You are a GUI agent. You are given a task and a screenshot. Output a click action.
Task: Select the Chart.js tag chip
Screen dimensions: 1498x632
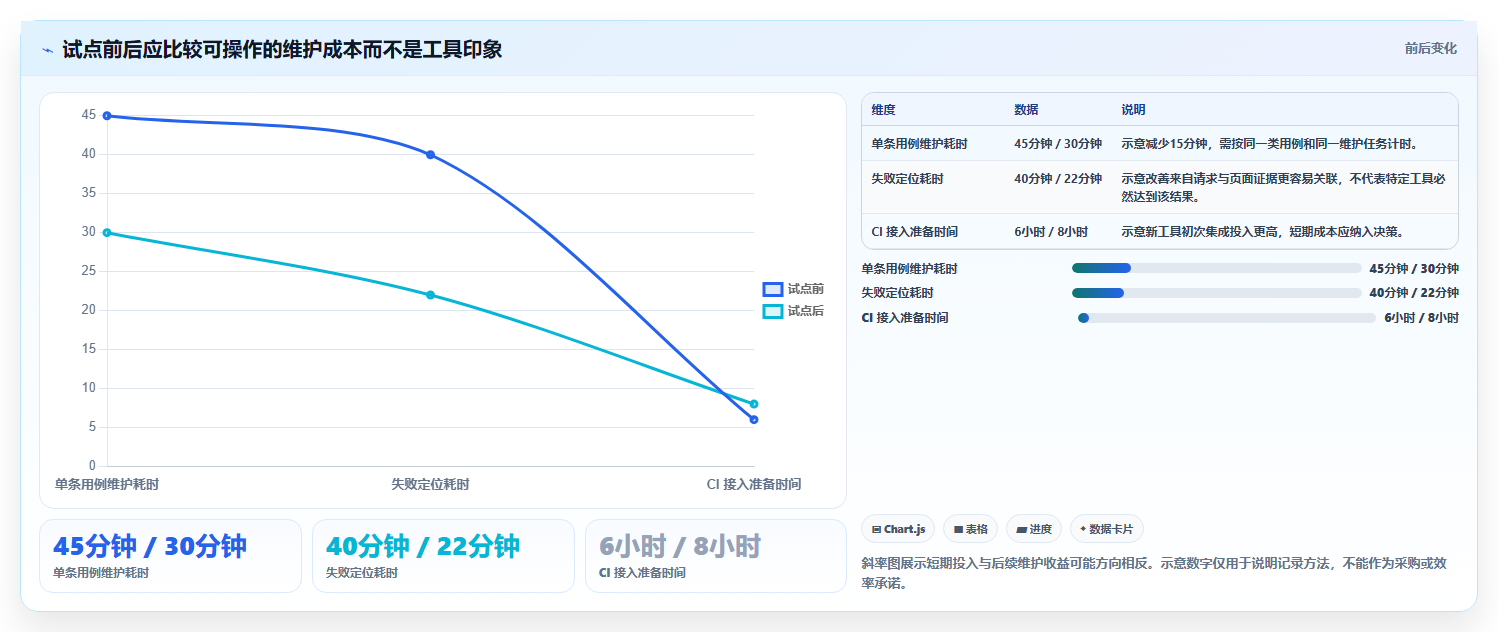898,529
